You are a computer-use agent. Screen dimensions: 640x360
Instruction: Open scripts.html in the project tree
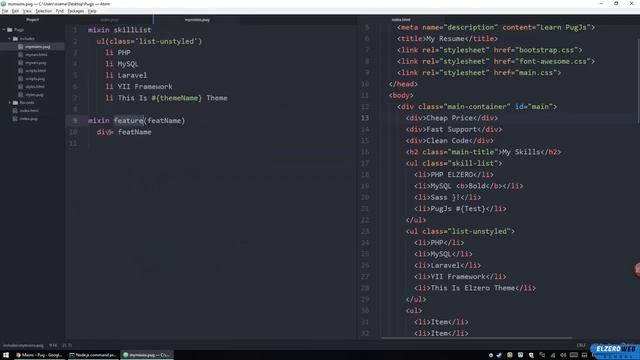pyautogui.click(x=36, y=71)
